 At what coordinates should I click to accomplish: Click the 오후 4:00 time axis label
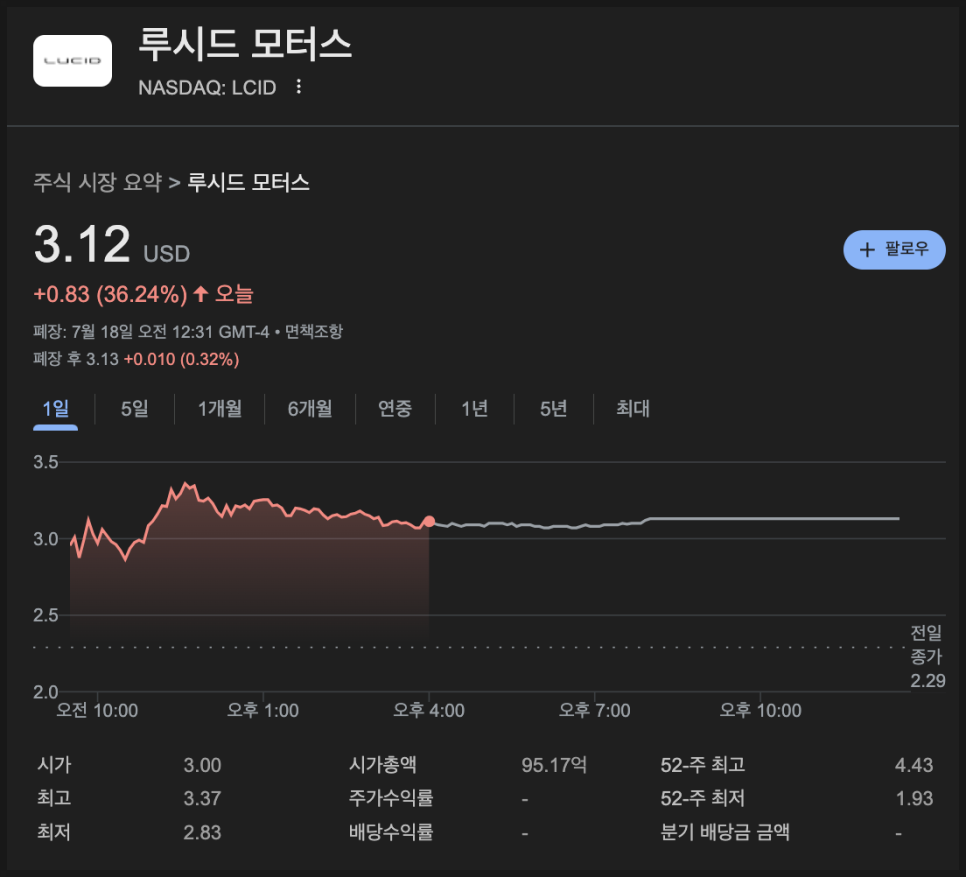[x=429, y=711]
